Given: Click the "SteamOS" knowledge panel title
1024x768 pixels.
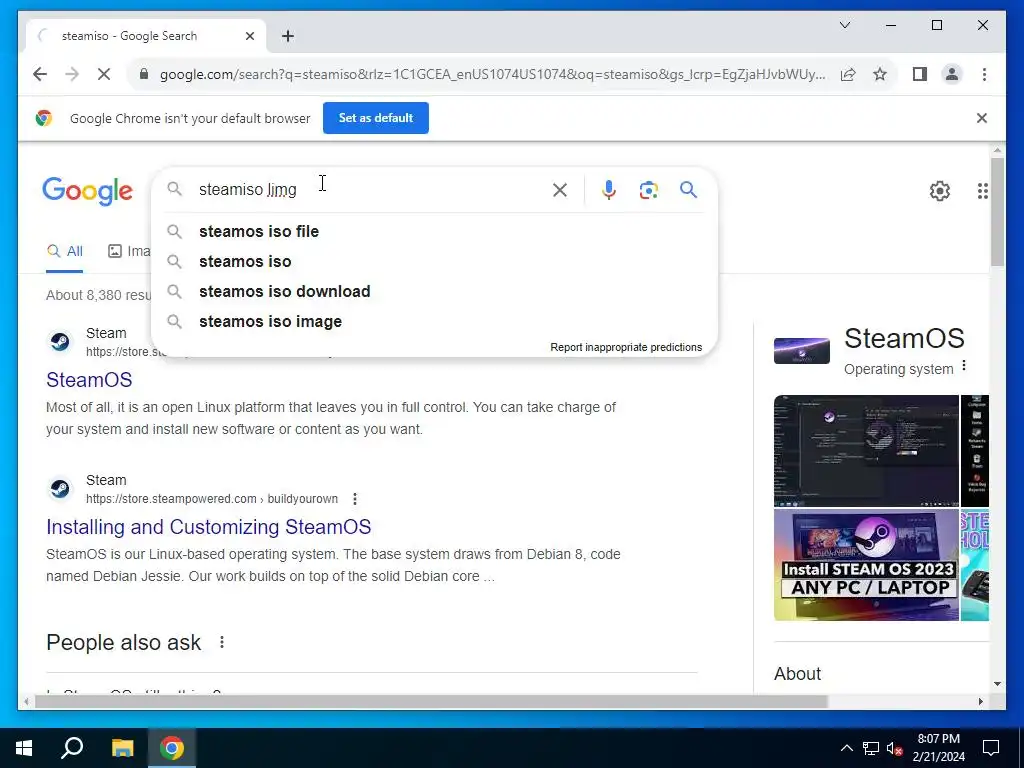Looking at the screenshot, I should (904, 338).
